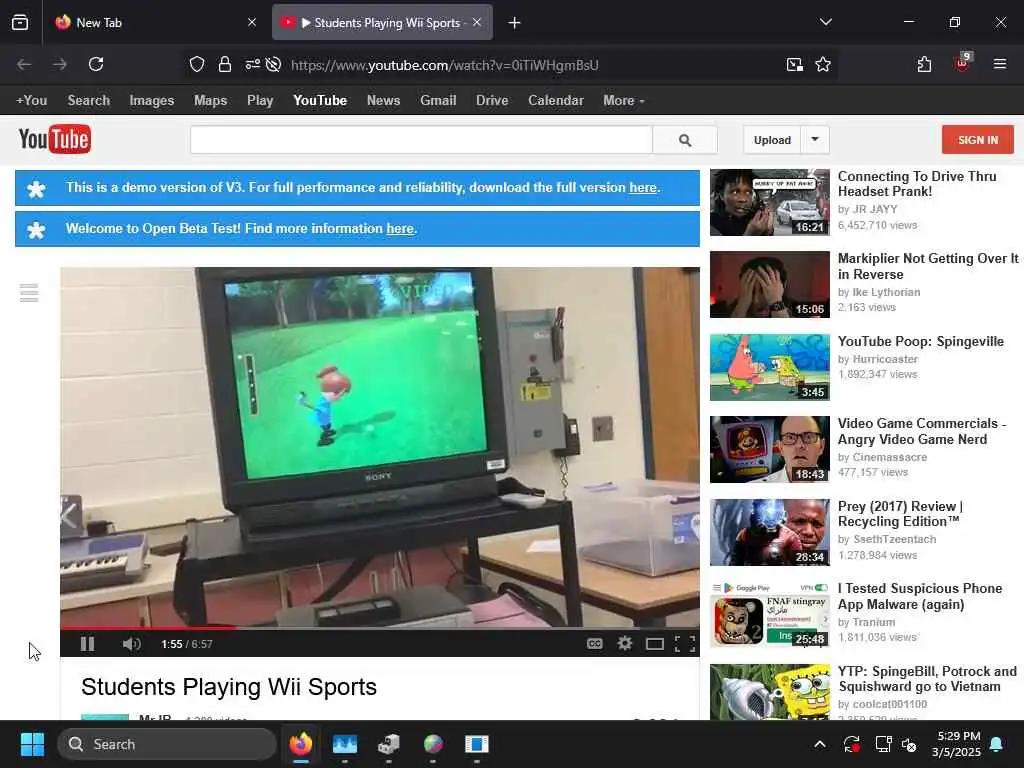Open Prey (2017) Review video thumbnail

(770, 532)
